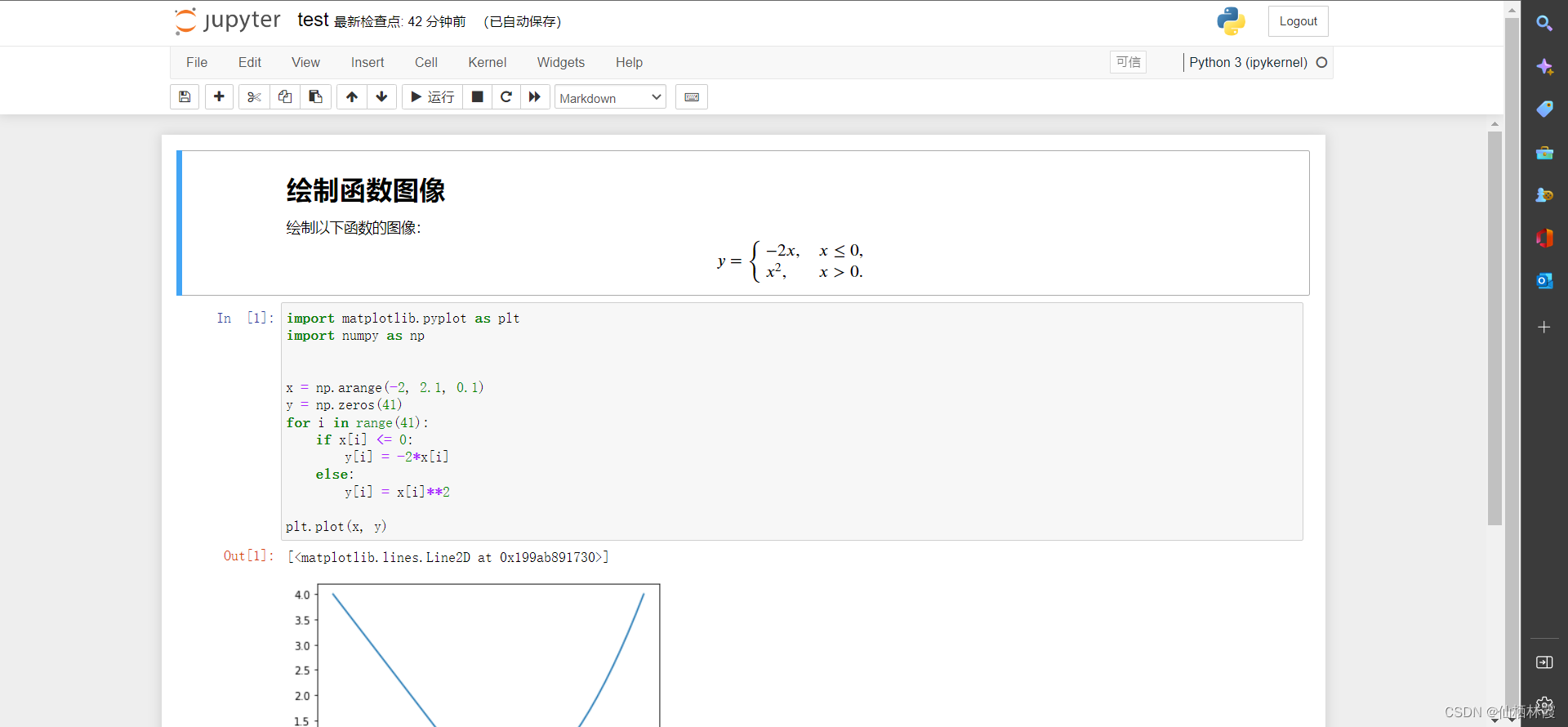This screenshot has height=727, width=1568.
Task: Click the Logout button
Action: pos(1298,21)
